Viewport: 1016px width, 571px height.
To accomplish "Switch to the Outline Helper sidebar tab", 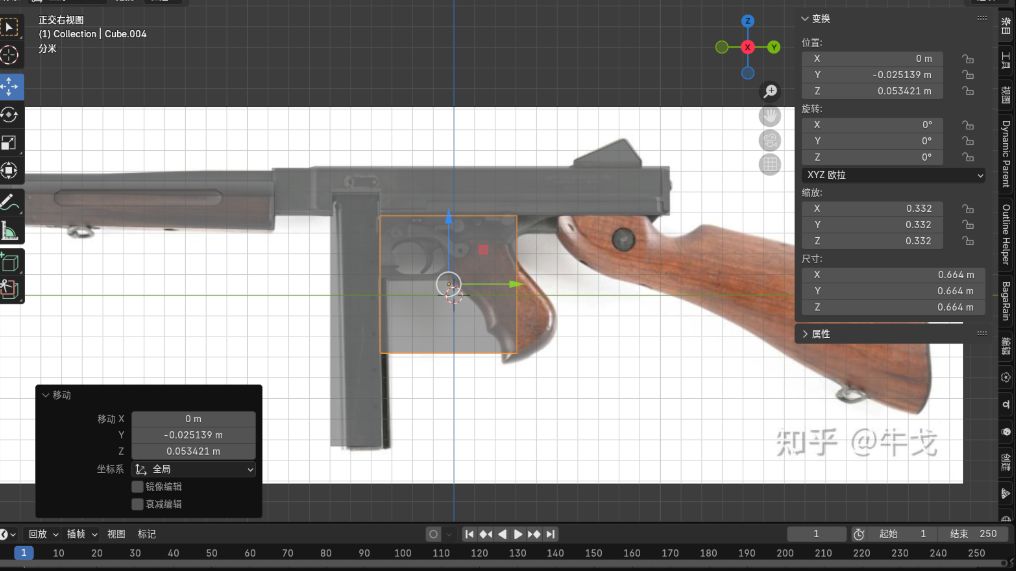I will tap(1006, 235).
